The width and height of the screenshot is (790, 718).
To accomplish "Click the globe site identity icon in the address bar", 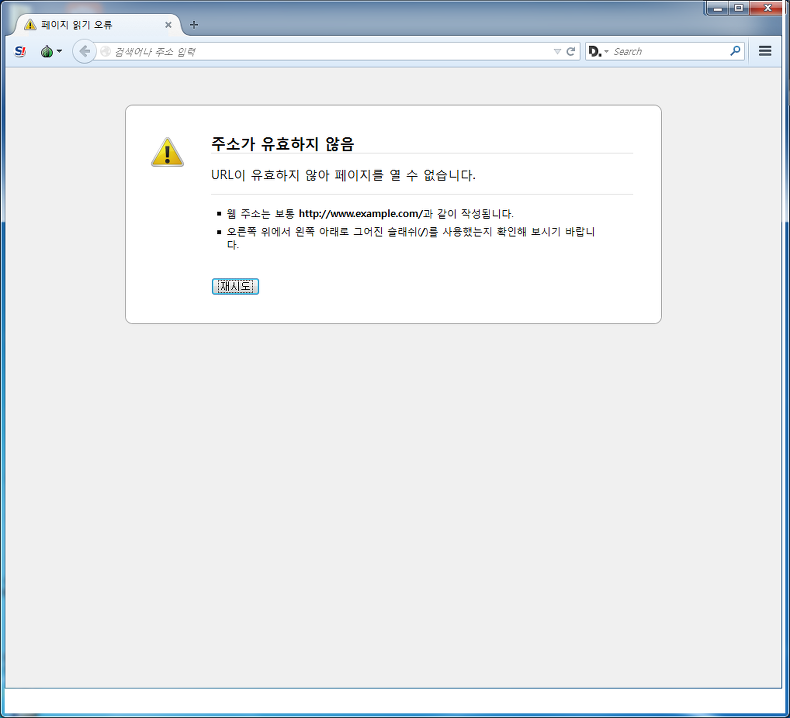I will 105,51.
